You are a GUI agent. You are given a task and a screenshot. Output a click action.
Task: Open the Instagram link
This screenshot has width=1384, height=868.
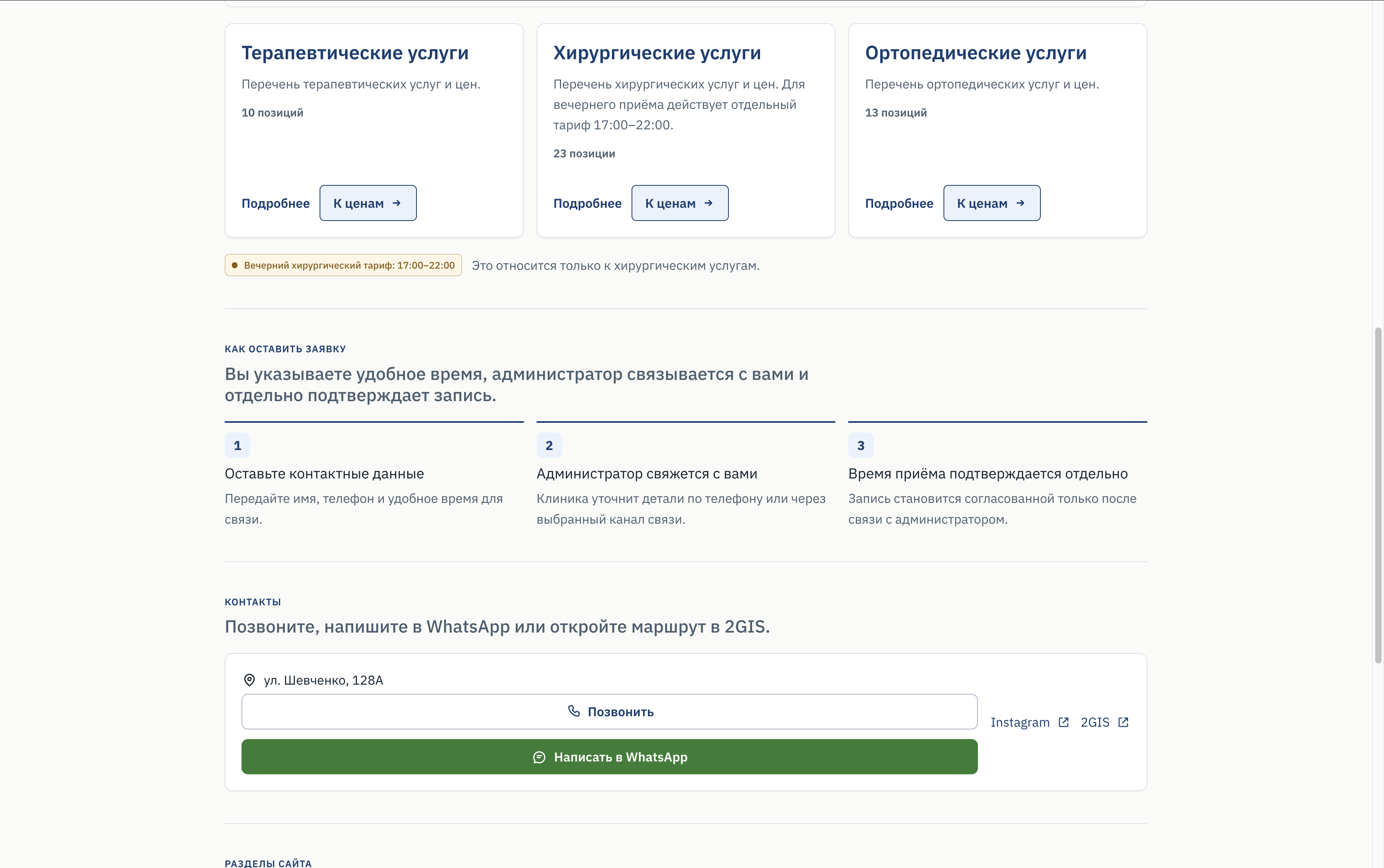pyautogui.click(x=1030, y=722)
